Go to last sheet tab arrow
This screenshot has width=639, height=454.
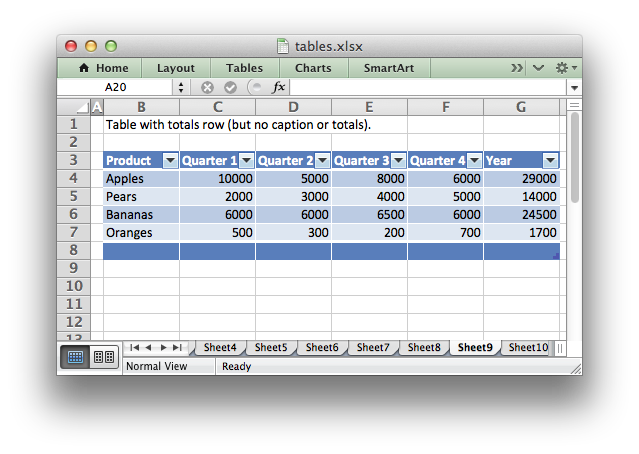177,347
